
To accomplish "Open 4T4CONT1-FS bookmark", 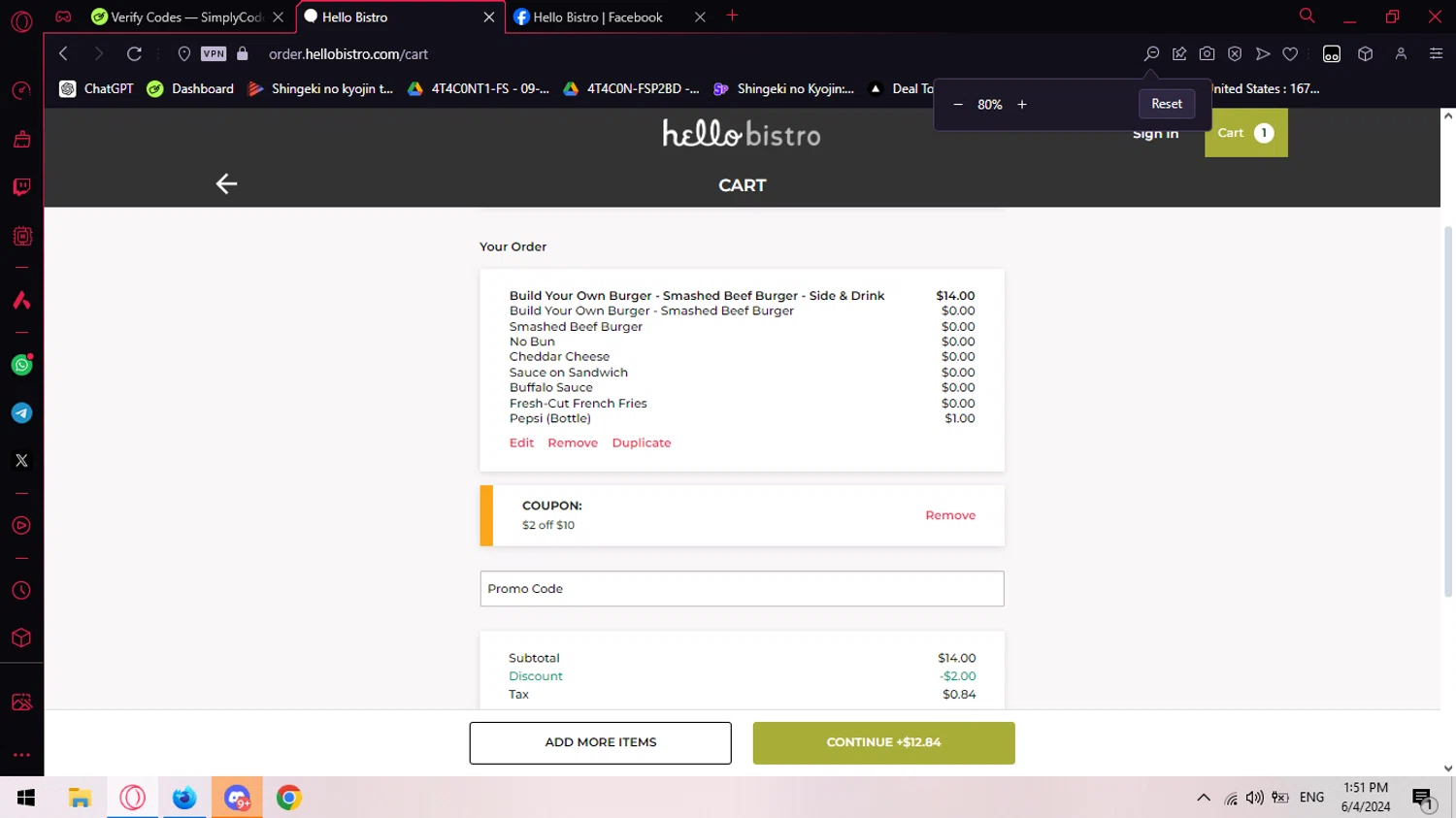I will [x=479, y=88].
